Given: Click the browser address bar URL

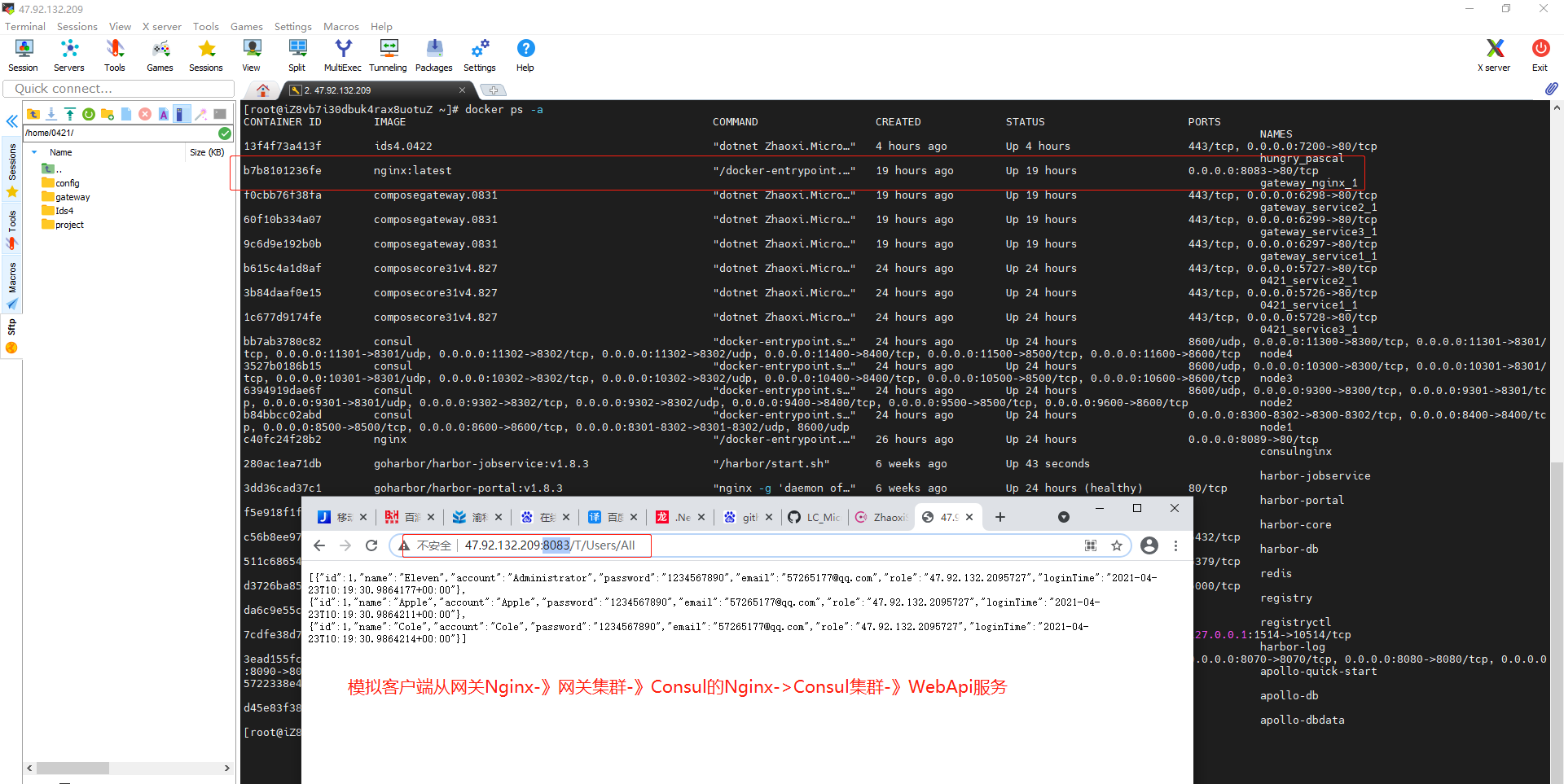Looking at the screenshot, I should click(x=550, y=545).
